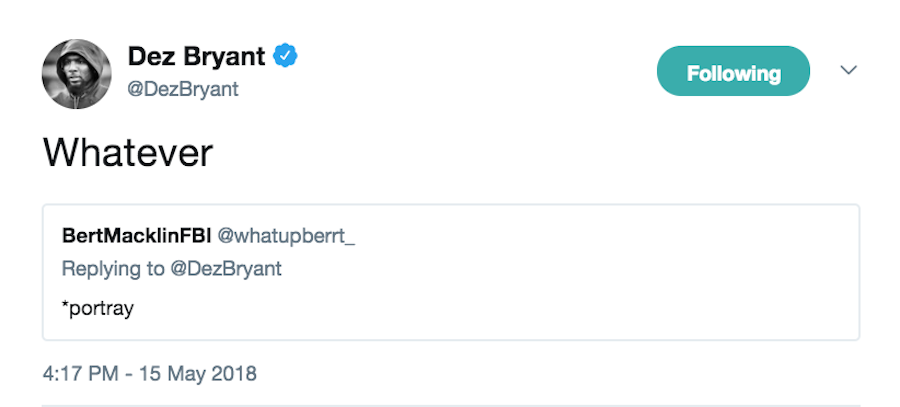This screenshot has width=900, height=407.
Task: Click Dez Bryant's profile avatar photo
Action: (76, 75)
